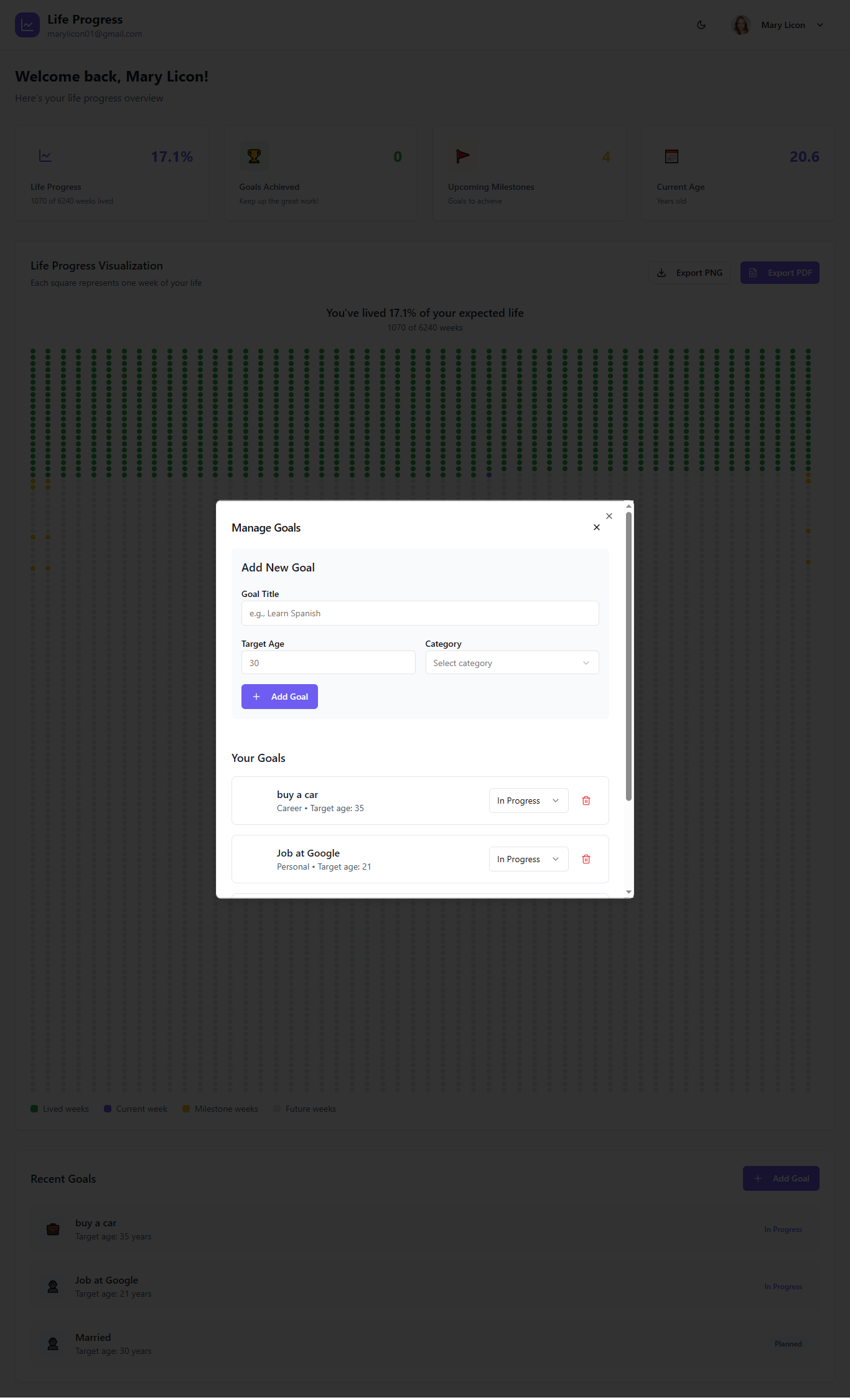This screenshot has height=1400, width=850.
Task: Click the calendar icon on Current Age card
Action: pos(671,156)
